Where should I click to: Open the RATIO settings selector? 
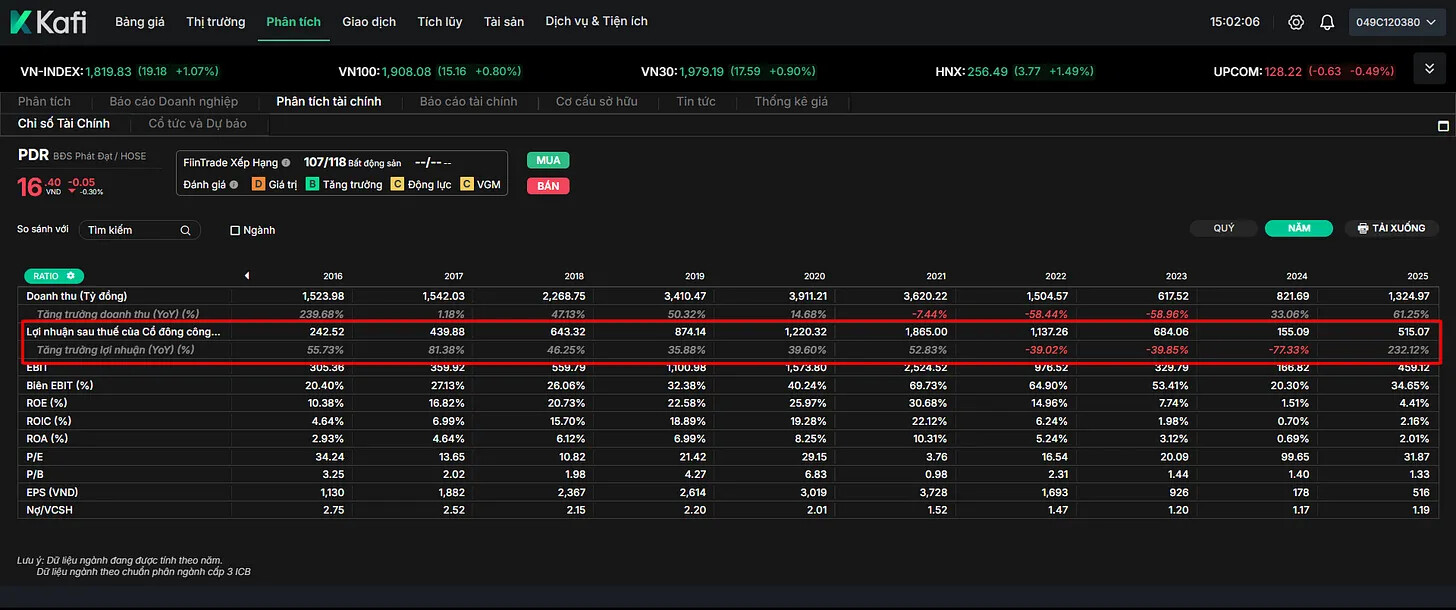click(54, 276)
